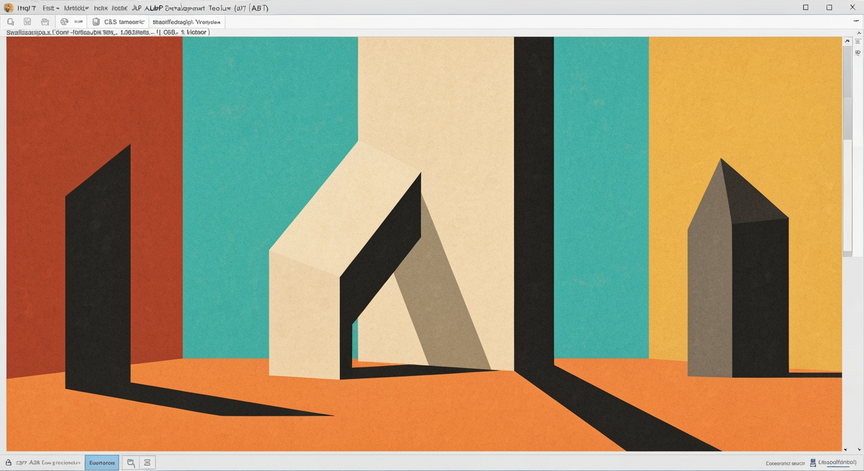Click the globe icon in the top toolbar

[64, 22]
